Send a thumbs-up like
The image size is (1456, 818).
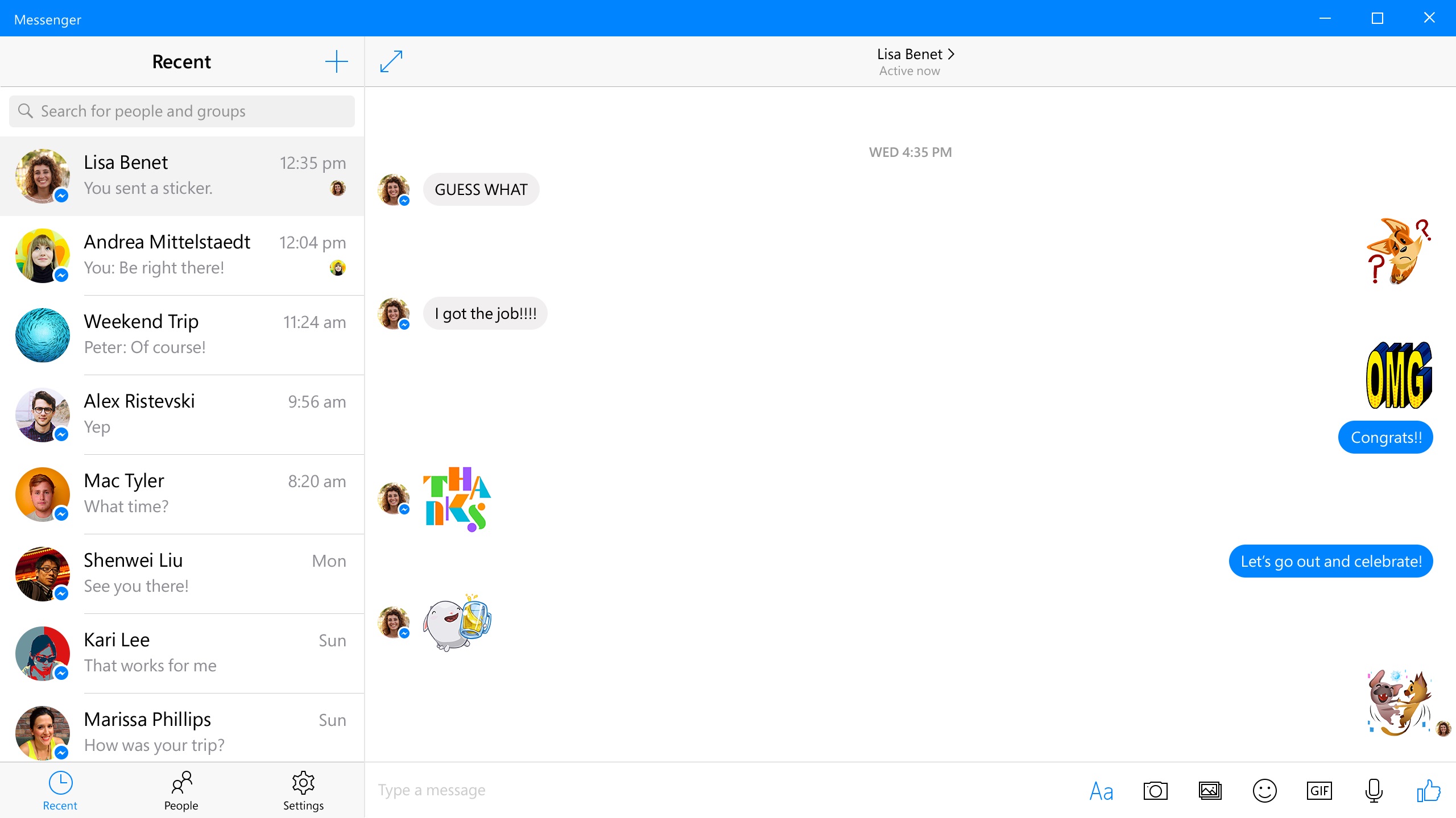point(1428,790)
